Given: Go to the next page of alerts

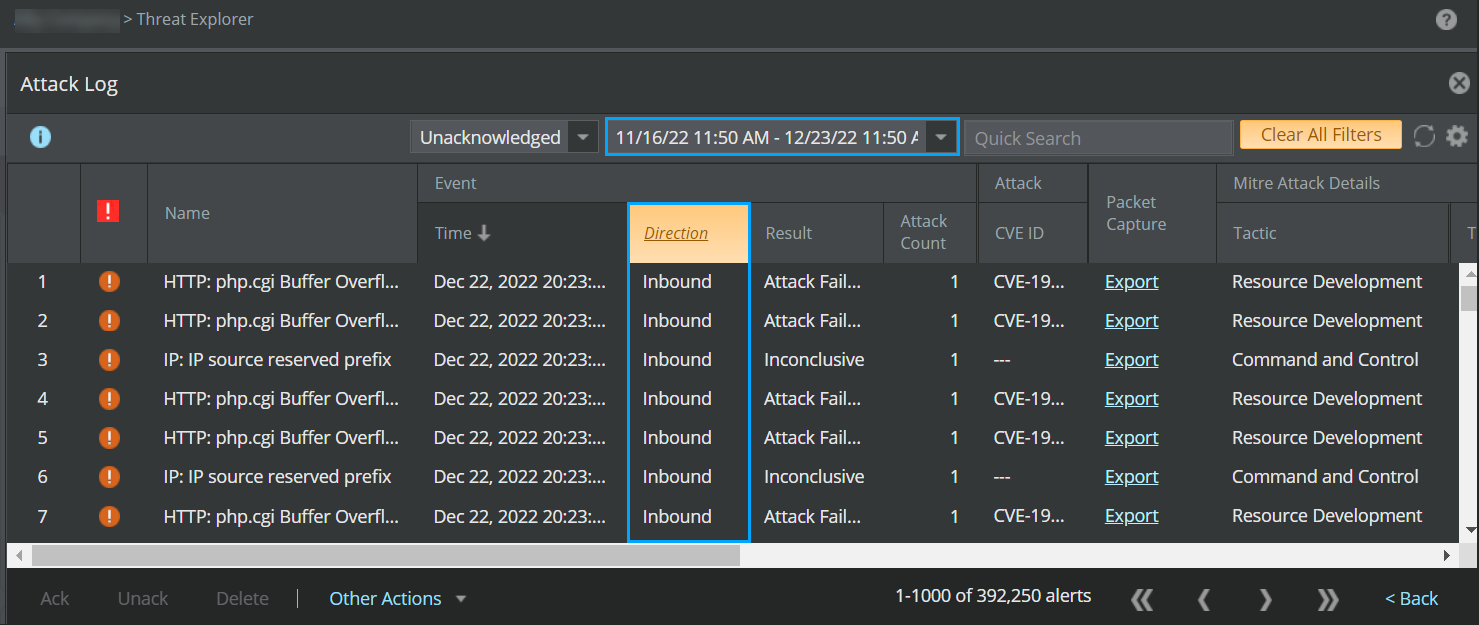Looking at the screenshot, I should tap(1266, 599).
